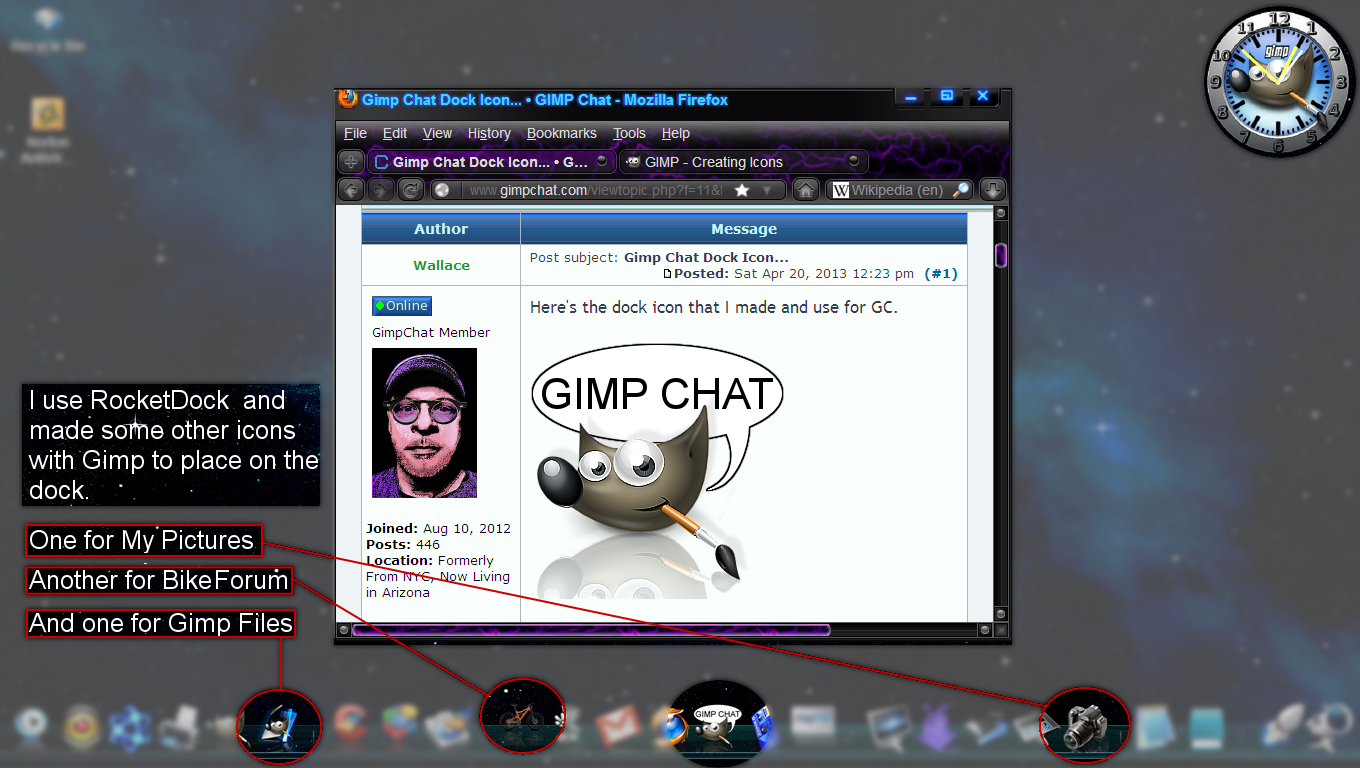This screenshot has height=768, width=1360.
Task: Click the Posts: 446 text
Action: (x=403, y=544)
